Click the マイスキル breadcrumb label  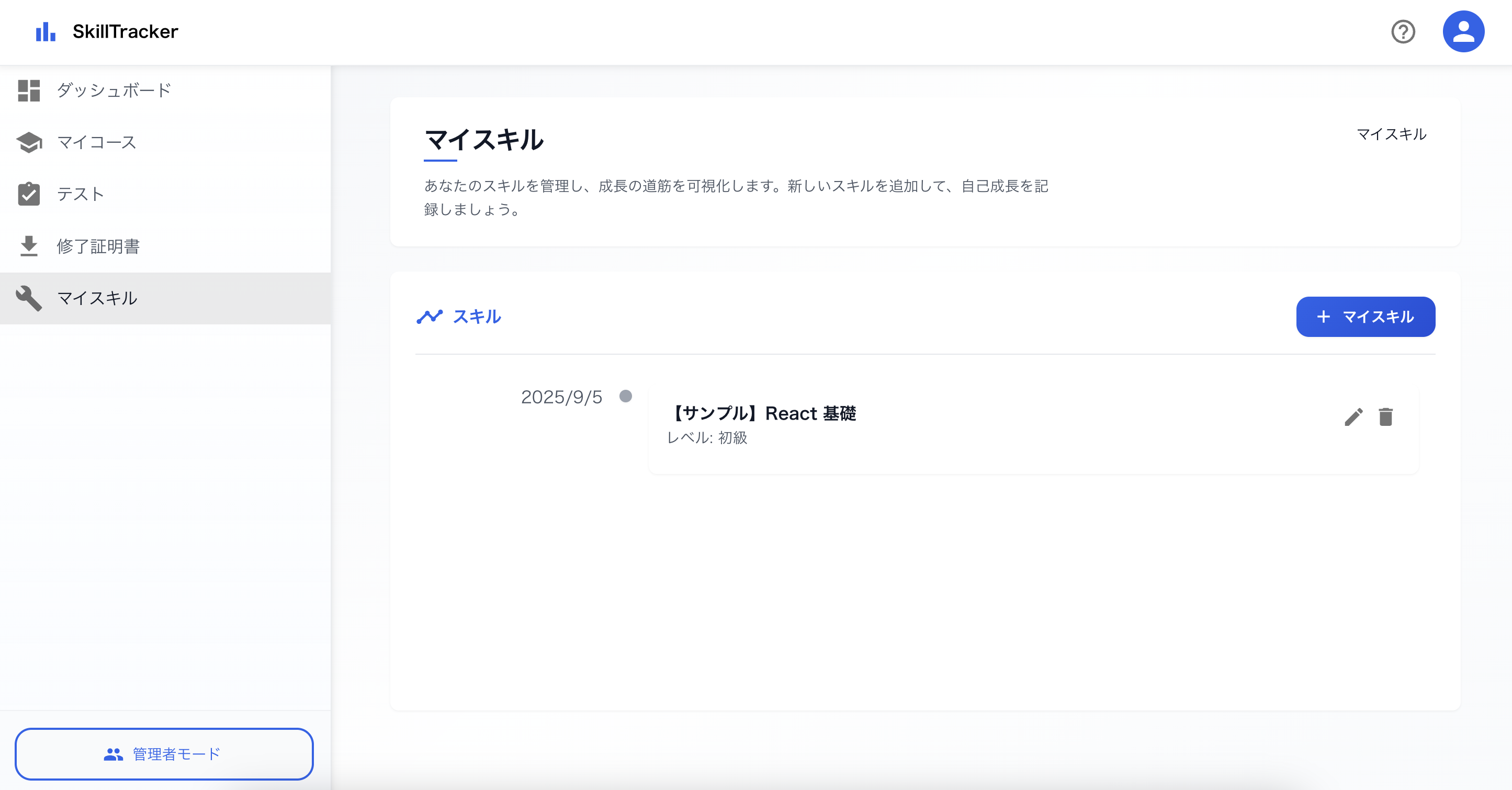click(1392, 135)
